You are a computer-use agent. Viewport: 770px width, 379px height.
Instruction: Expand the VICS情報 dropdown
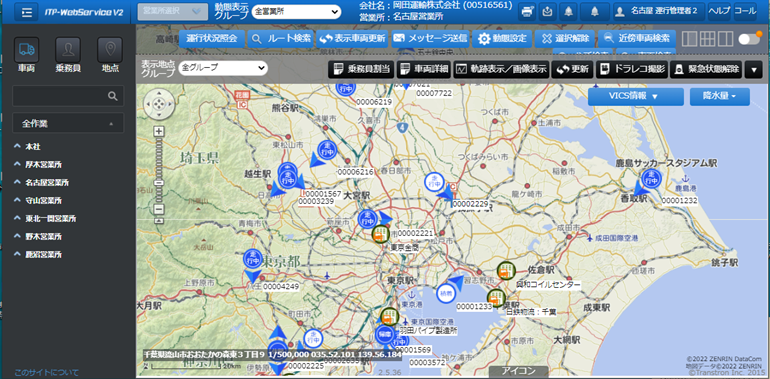click(x=635, y=97)
